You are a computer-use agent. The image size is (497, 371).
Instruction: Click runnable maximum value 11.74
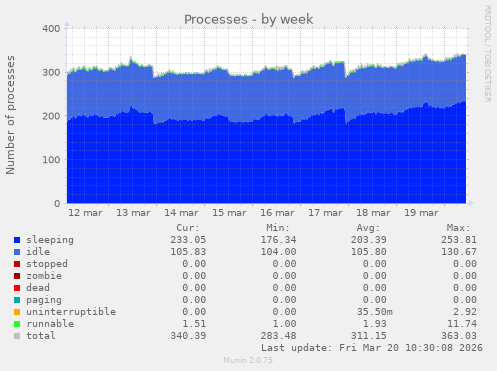462,324
